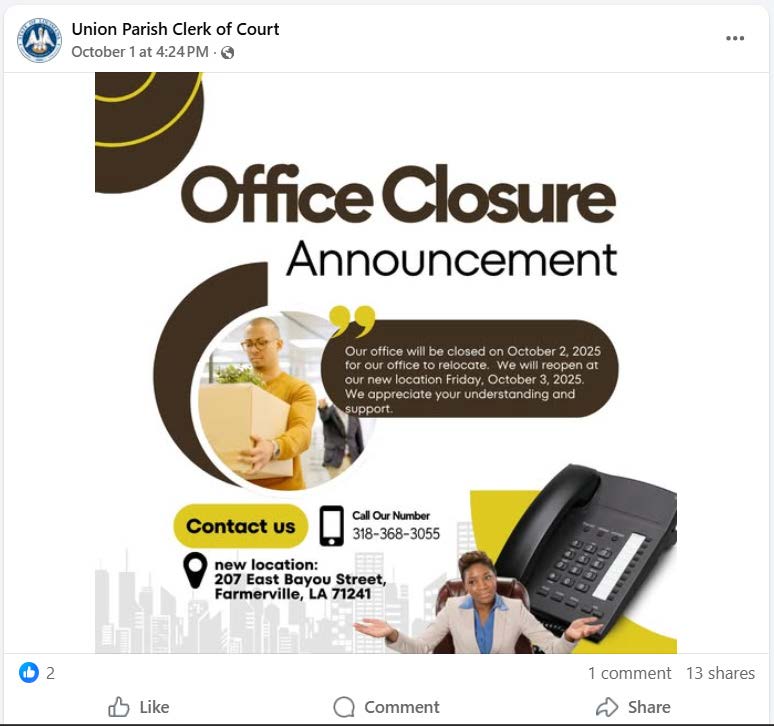This screenshot has width=774, height=726.
Task: Click the Office Closure headline in image
Action: [x=399, y=194]
